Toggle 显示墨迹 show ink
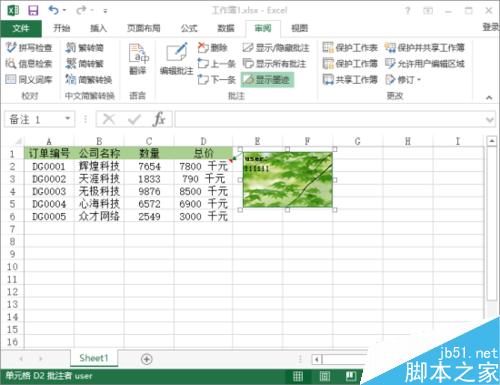Viewport: 500px width, 385px height. coord(267,79)
